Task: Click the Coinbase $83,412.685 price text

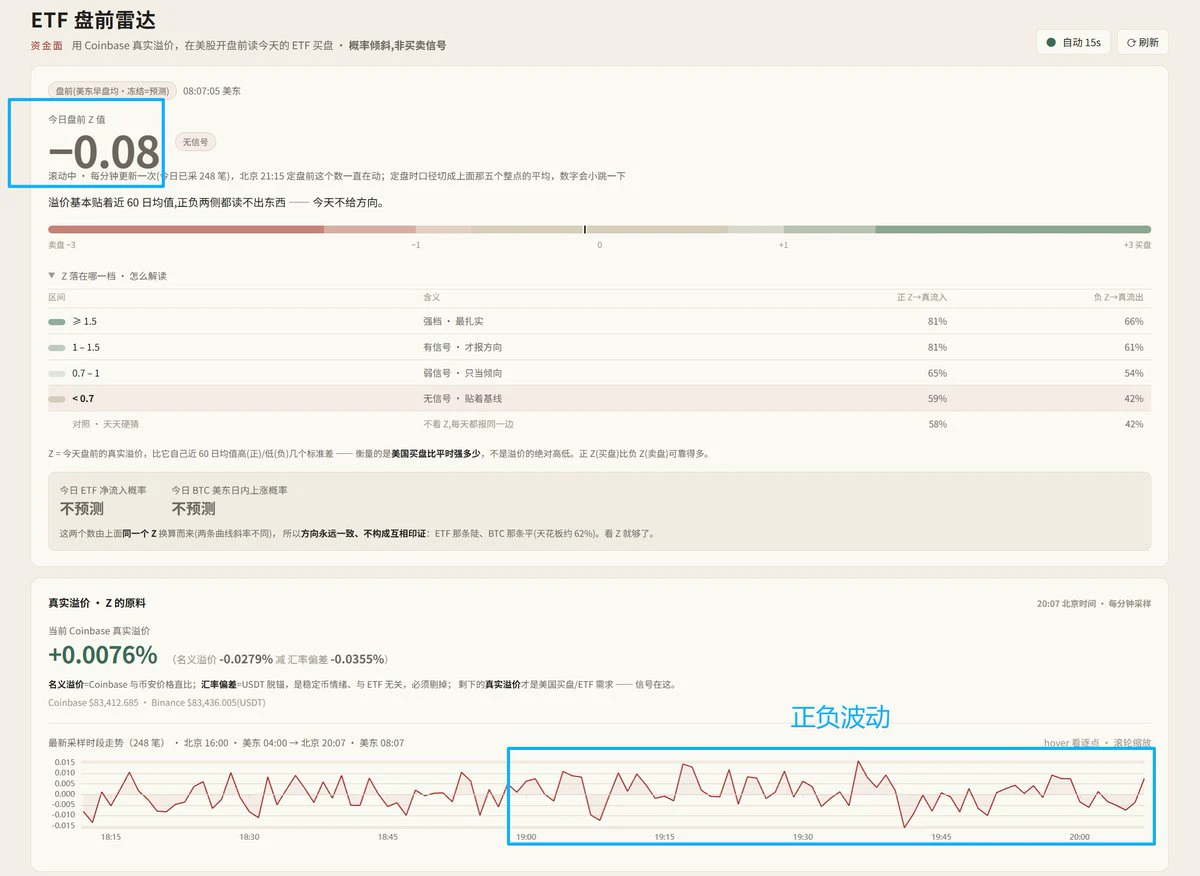Action: tap(94, 703)
